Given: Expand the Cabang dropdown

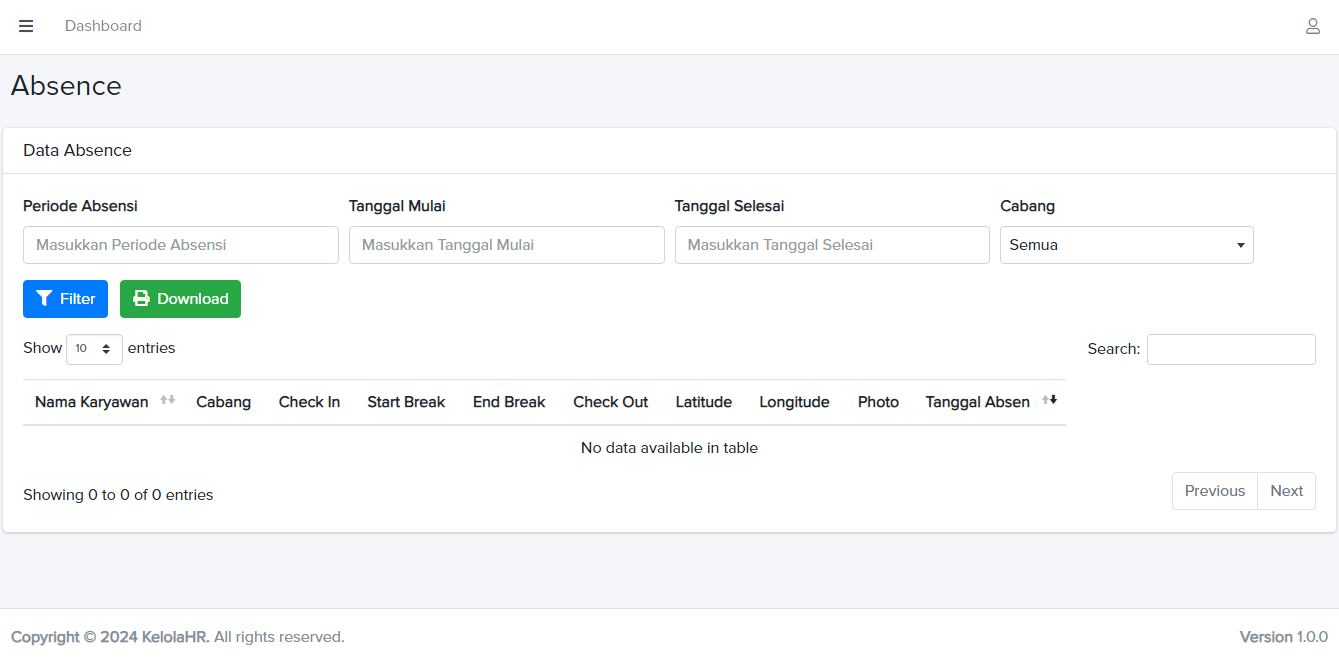Looking at the screenshot, I should pos(1126,245).
